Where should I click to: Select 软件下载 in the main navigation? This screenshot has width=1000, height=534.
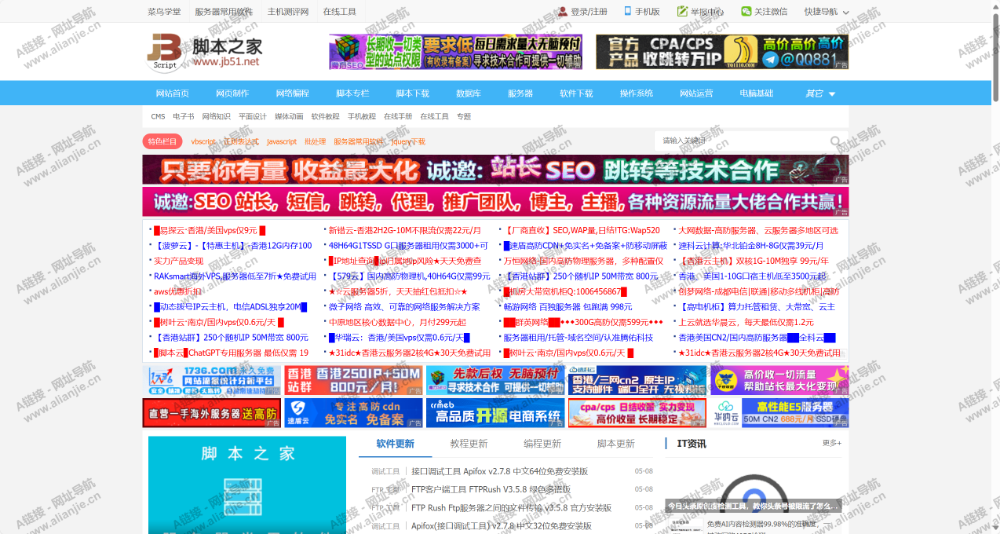tap(577, 93)
